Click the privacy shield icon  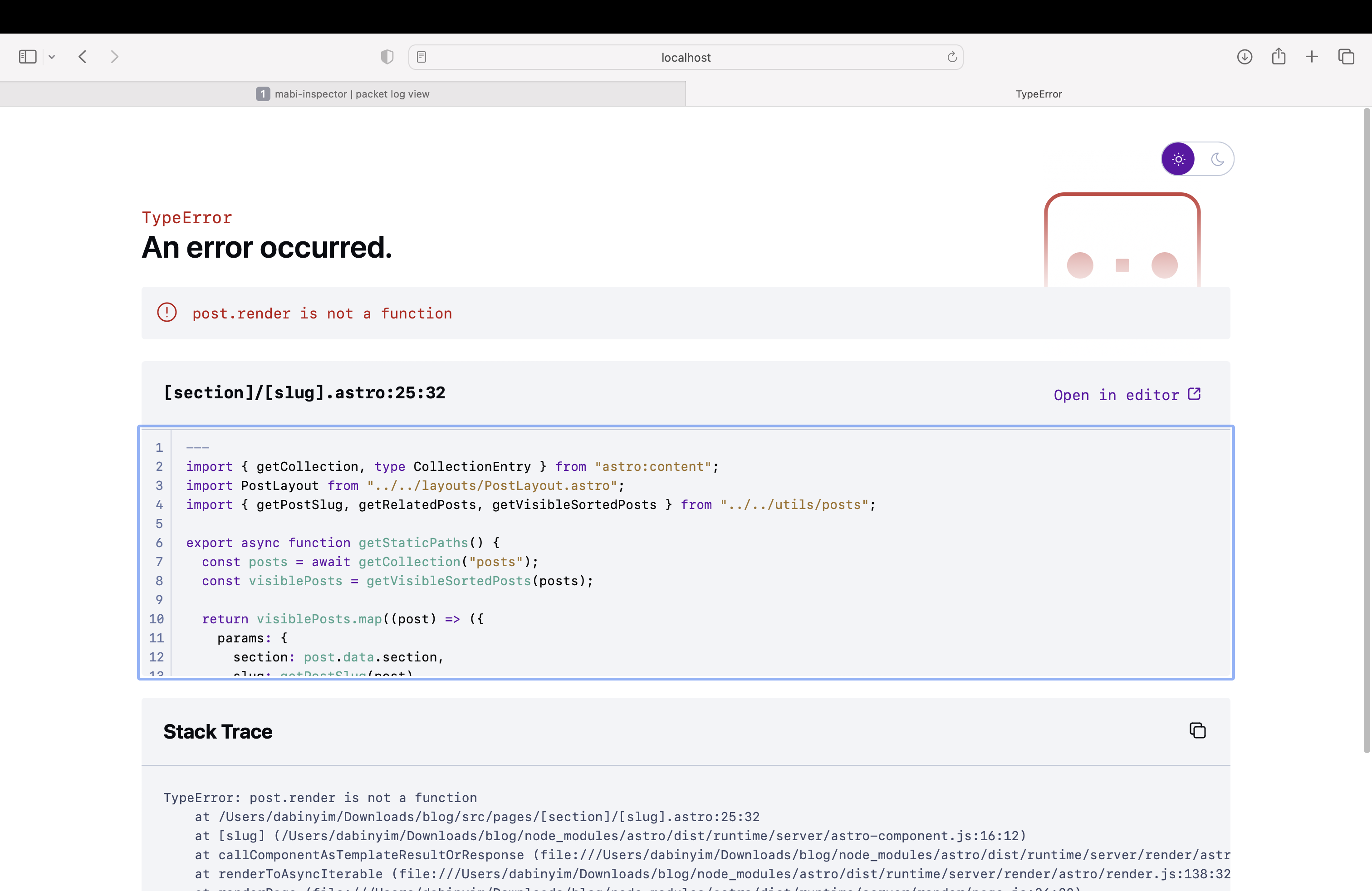[x=387, y=56]
